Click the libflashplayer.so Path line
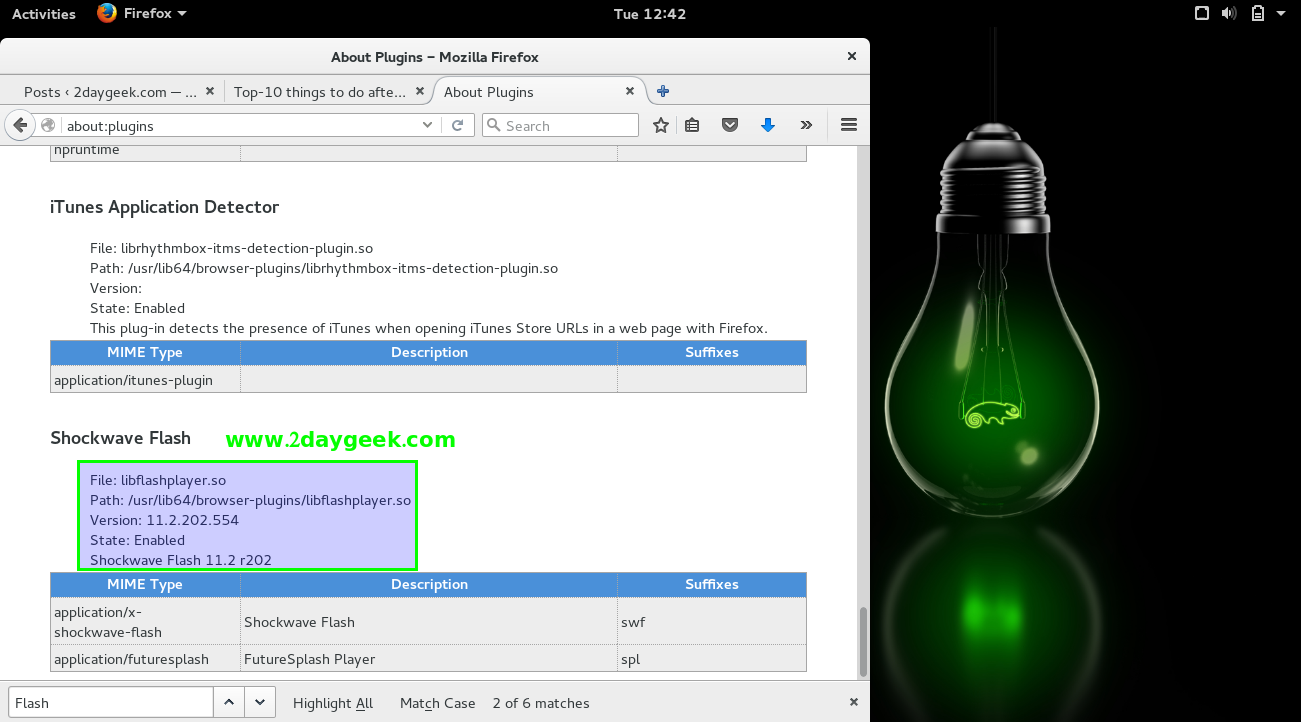The image size is (1301, 722). click(250, 500)
